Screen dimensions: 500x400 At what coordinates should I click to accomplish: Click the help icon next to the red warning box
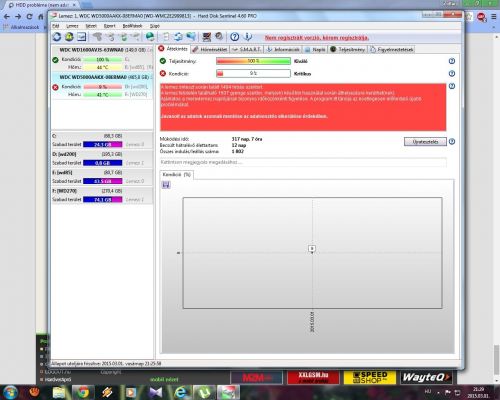452,86
